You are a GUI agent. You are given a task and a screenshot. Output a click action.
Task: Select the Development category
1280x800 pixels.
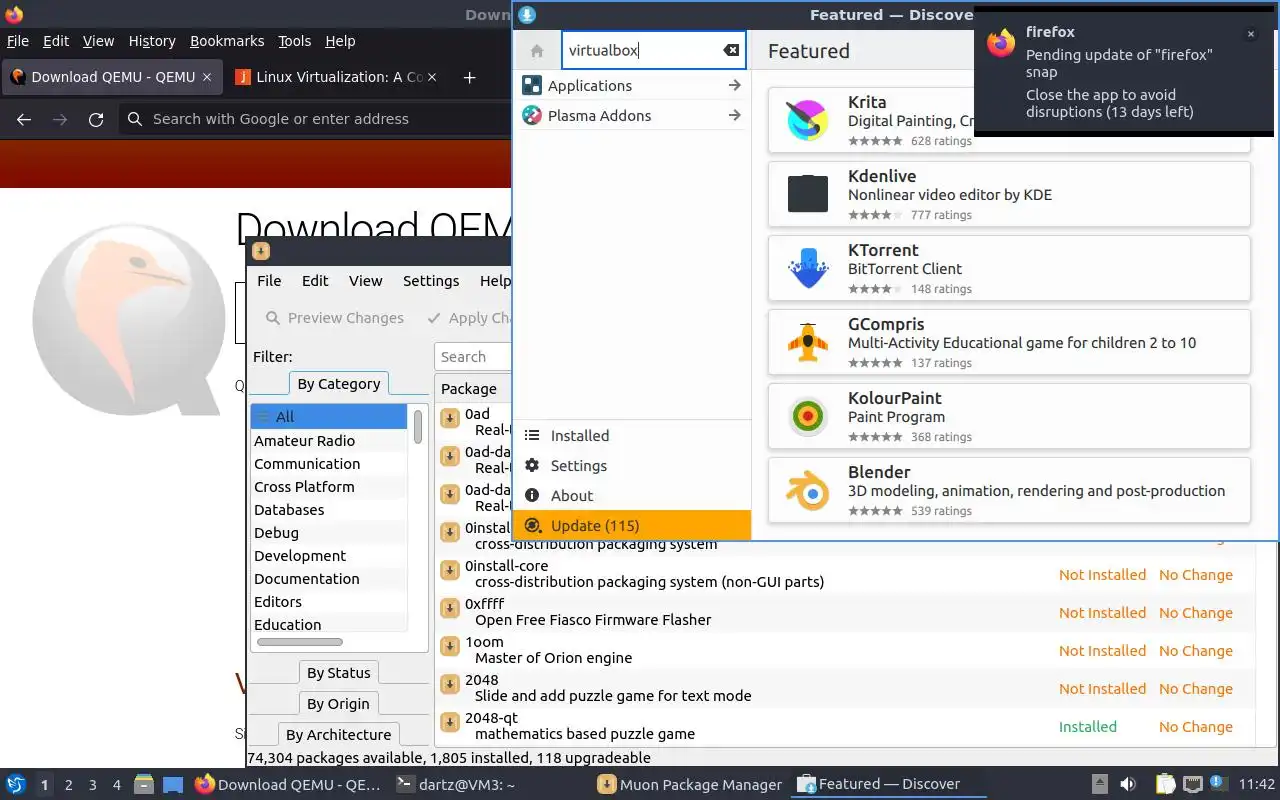coord(329,556)
